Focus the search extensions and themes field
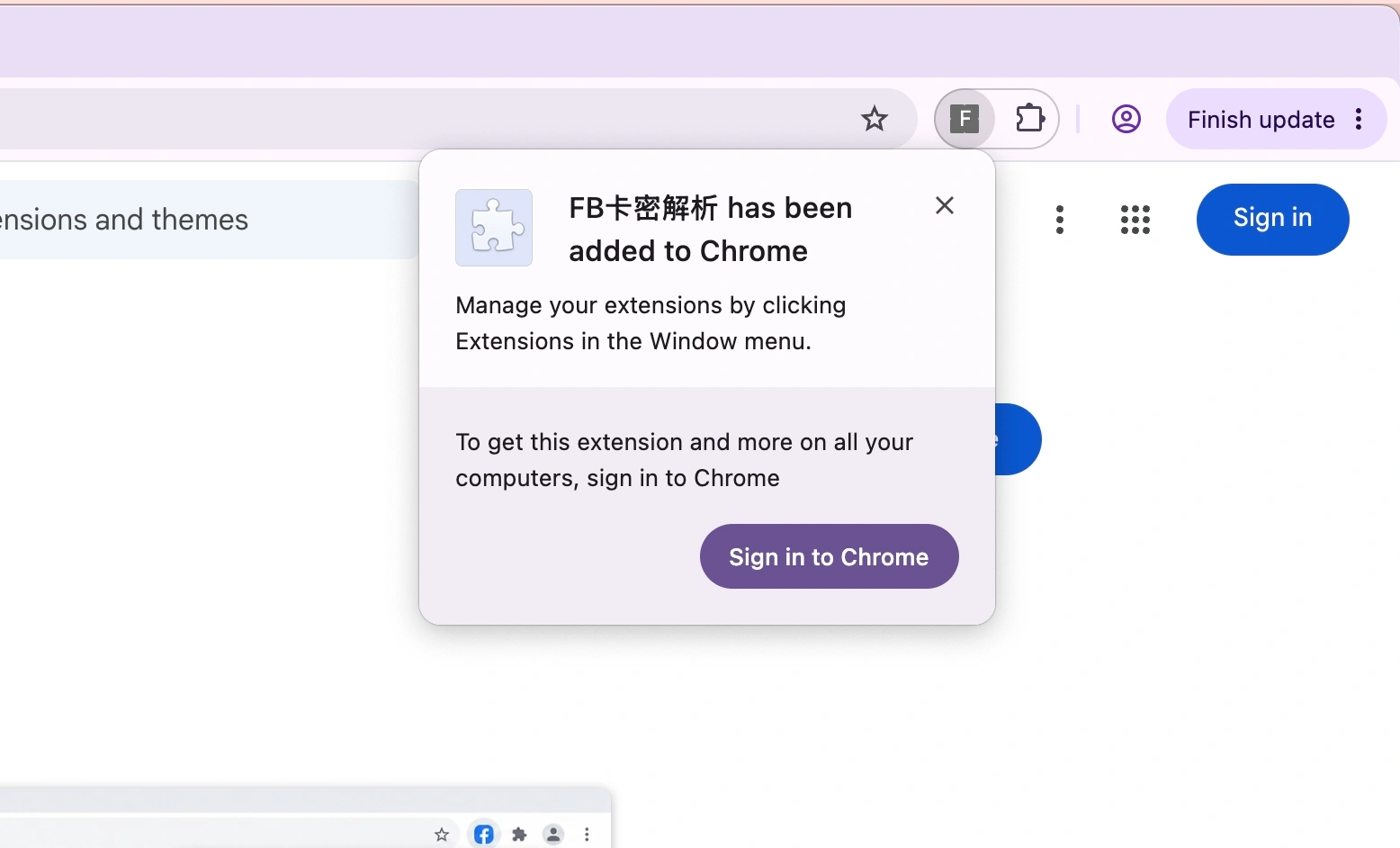The width and height of the screenshot is (1400, 848). [209, 220]
